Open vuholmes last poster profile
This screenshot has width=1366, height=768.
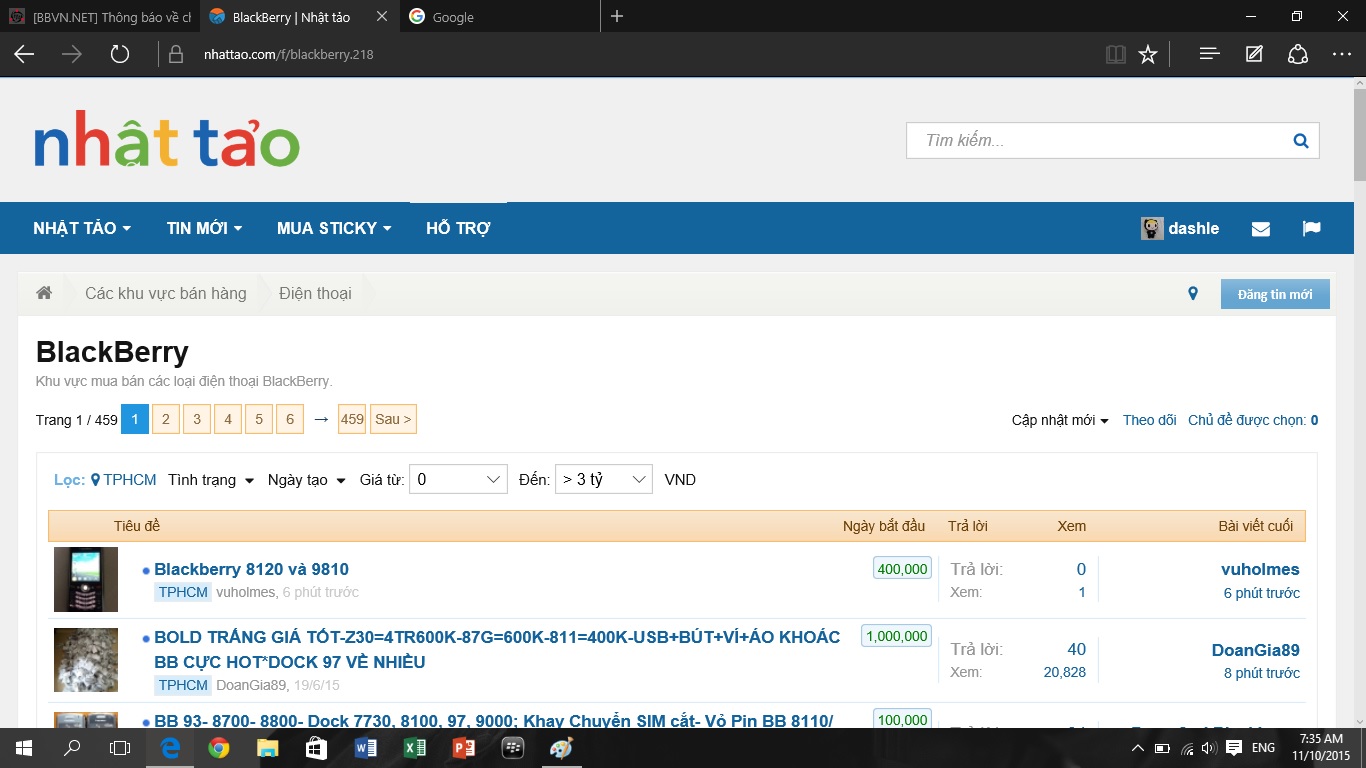pyautogui.click(x=1260, y=569)
